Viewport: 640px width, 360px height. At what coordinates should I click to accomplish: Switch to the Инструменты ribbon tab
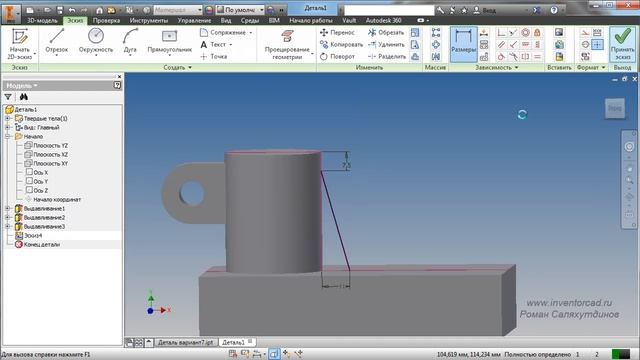(149, 20)
